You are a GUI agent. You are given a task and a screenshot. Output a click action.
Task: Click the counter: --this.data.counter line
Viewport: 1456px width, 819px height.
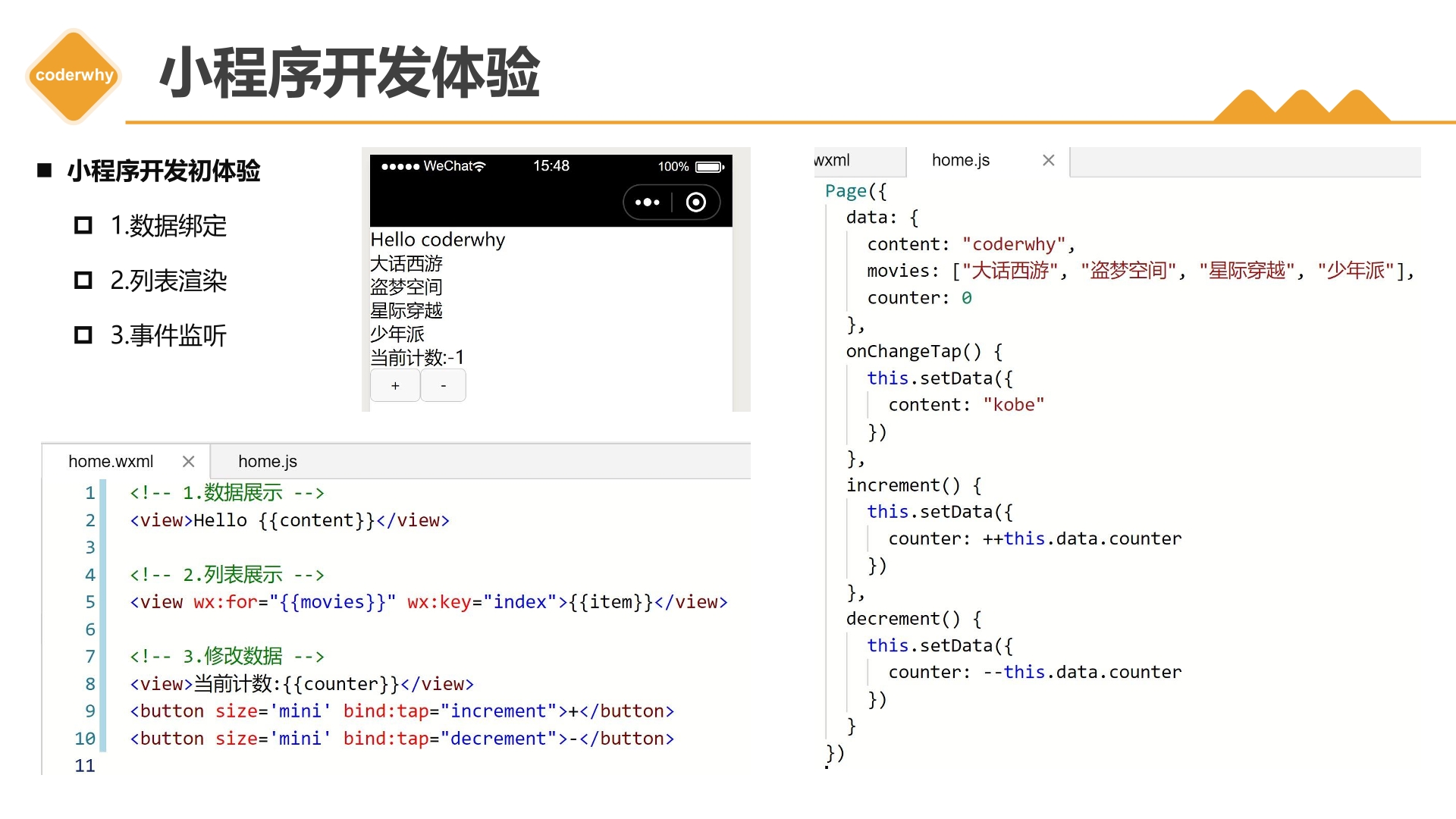(x=1035, y=672)
